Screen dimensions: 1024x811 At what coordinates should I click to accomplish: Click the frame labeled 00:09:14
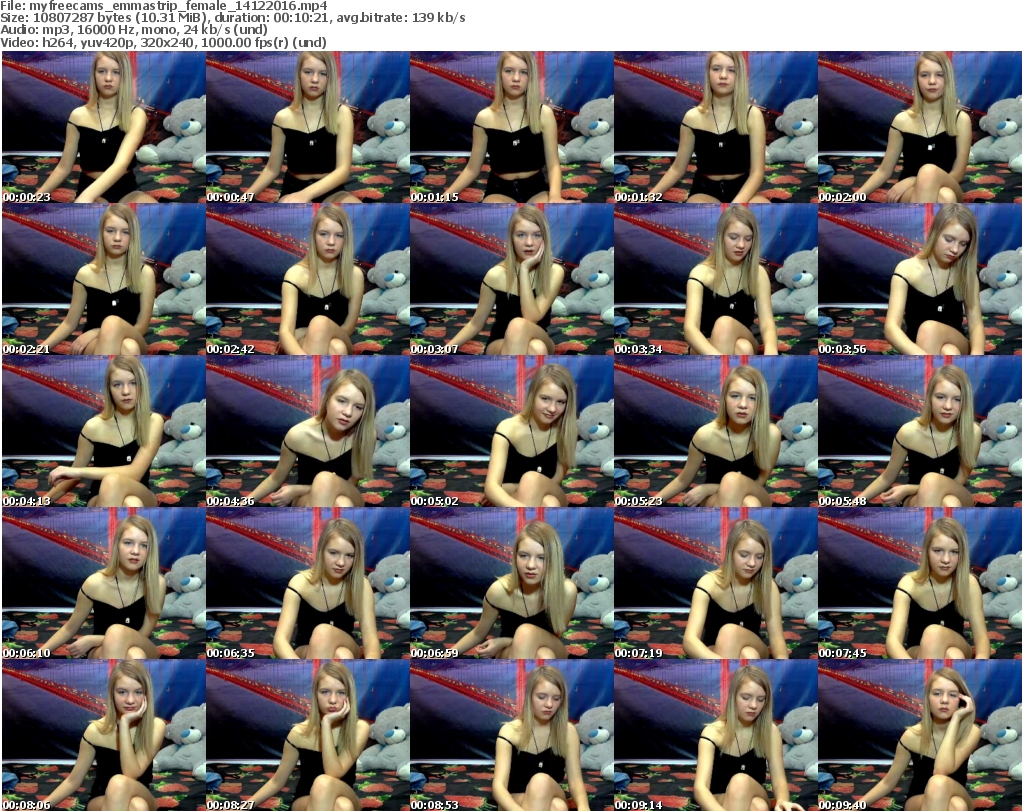716,735
